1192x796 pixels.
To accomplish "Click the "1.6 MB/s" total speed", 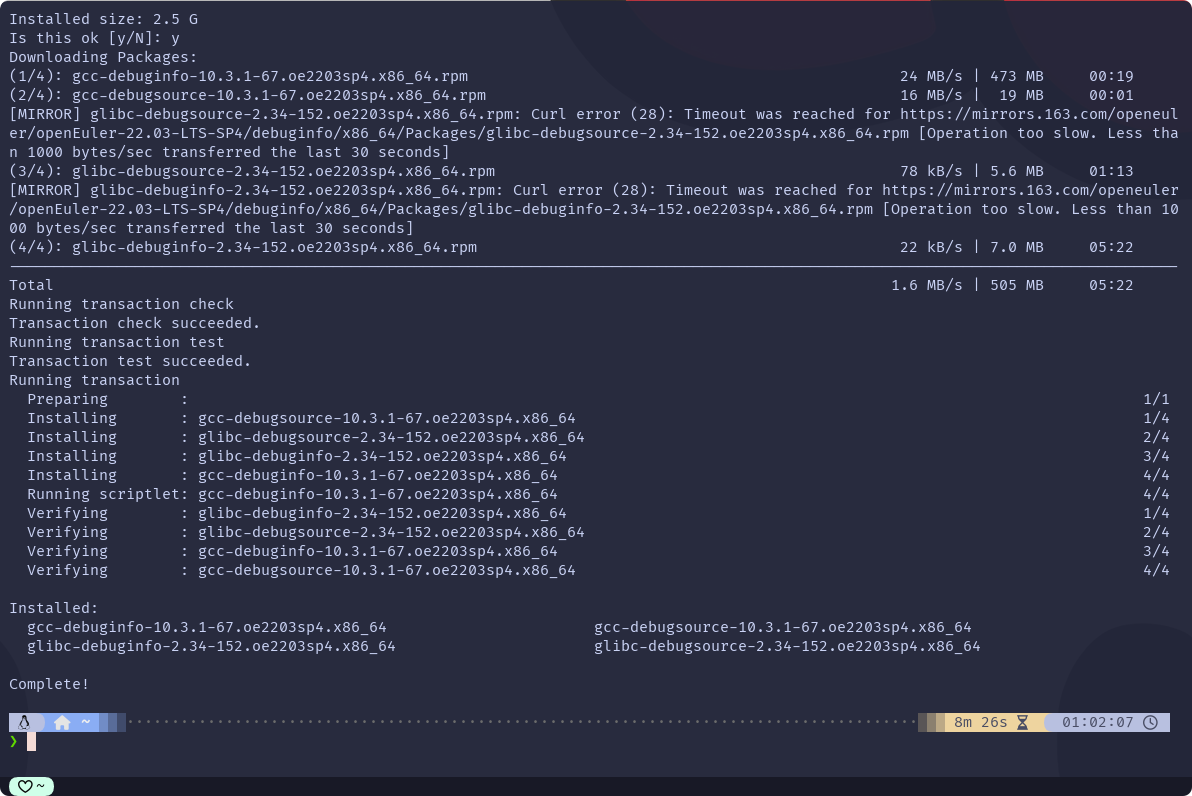I will coord(927,285).
